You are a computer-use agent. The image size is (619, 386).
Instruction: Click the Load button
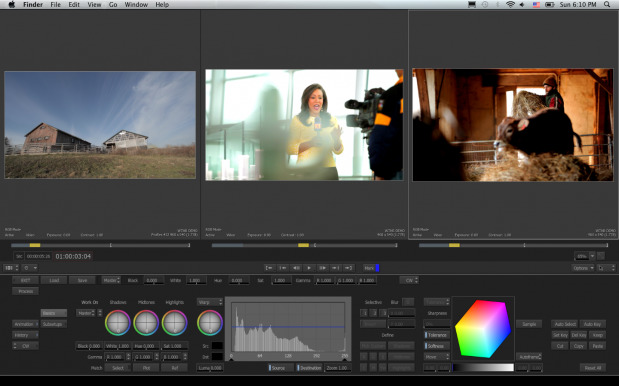(x=54, y=280)
